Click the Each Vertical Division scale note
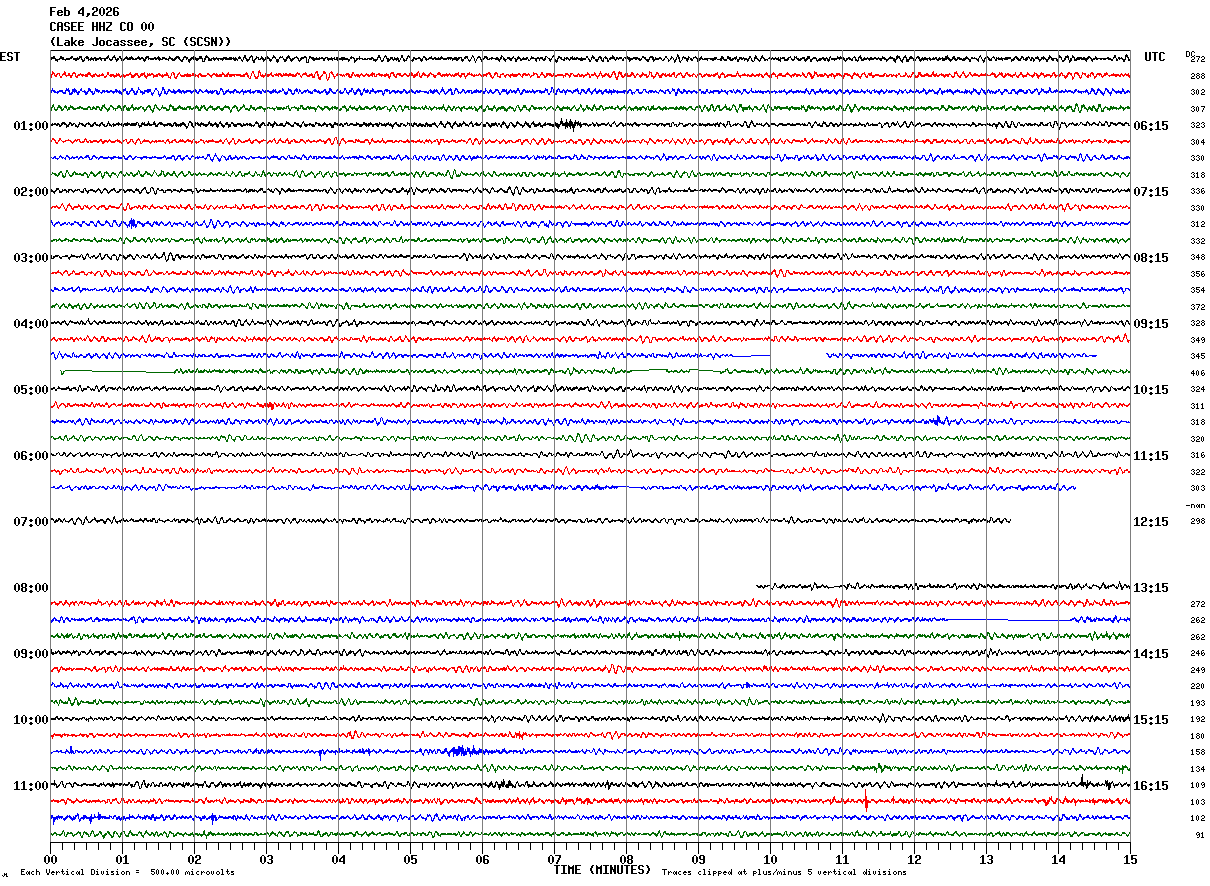 pos(127,873)
